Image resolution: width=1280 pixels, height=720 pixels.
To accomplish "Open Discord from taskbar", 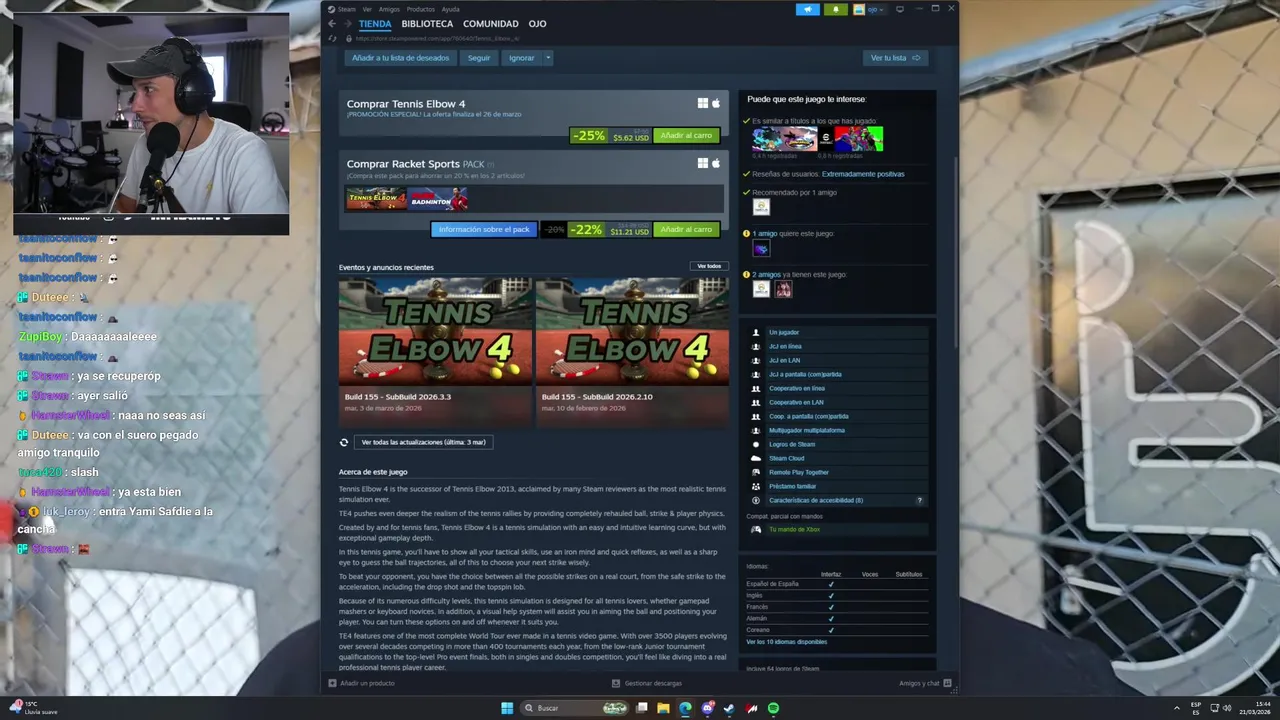I will [x=708, y=708].
